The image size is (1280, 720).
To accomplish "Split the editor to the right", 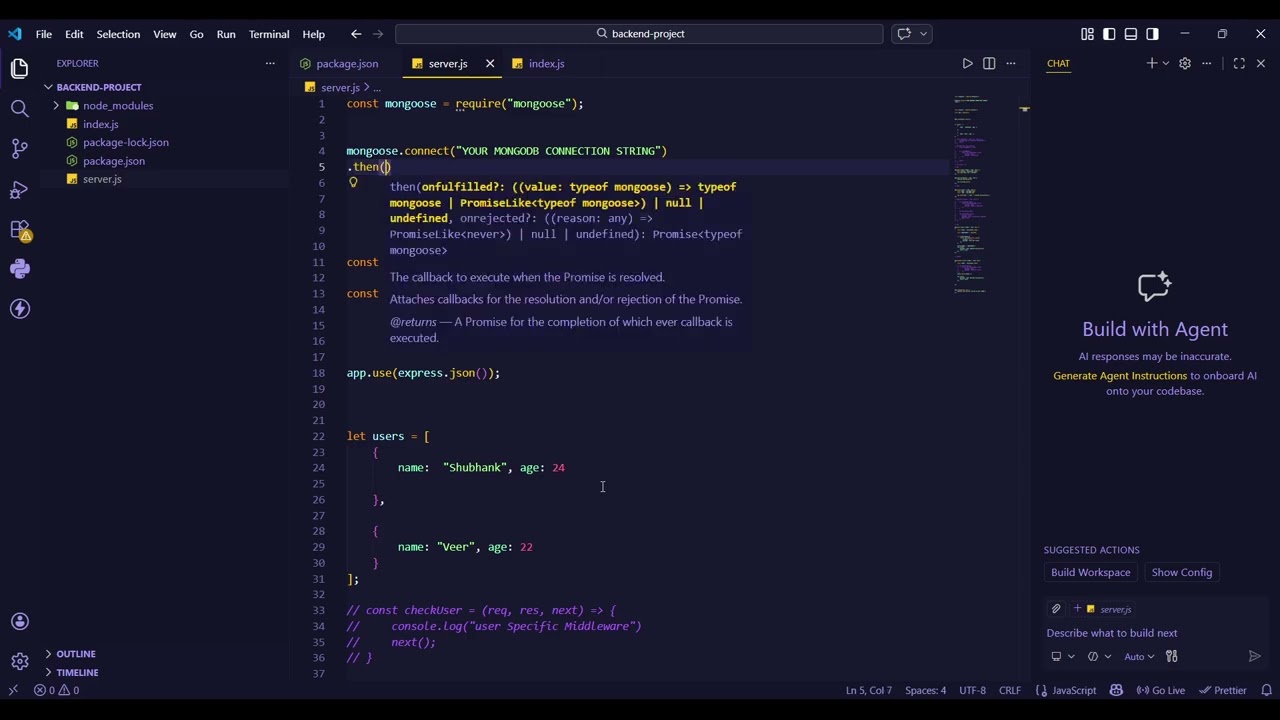I will coord(989,63).
